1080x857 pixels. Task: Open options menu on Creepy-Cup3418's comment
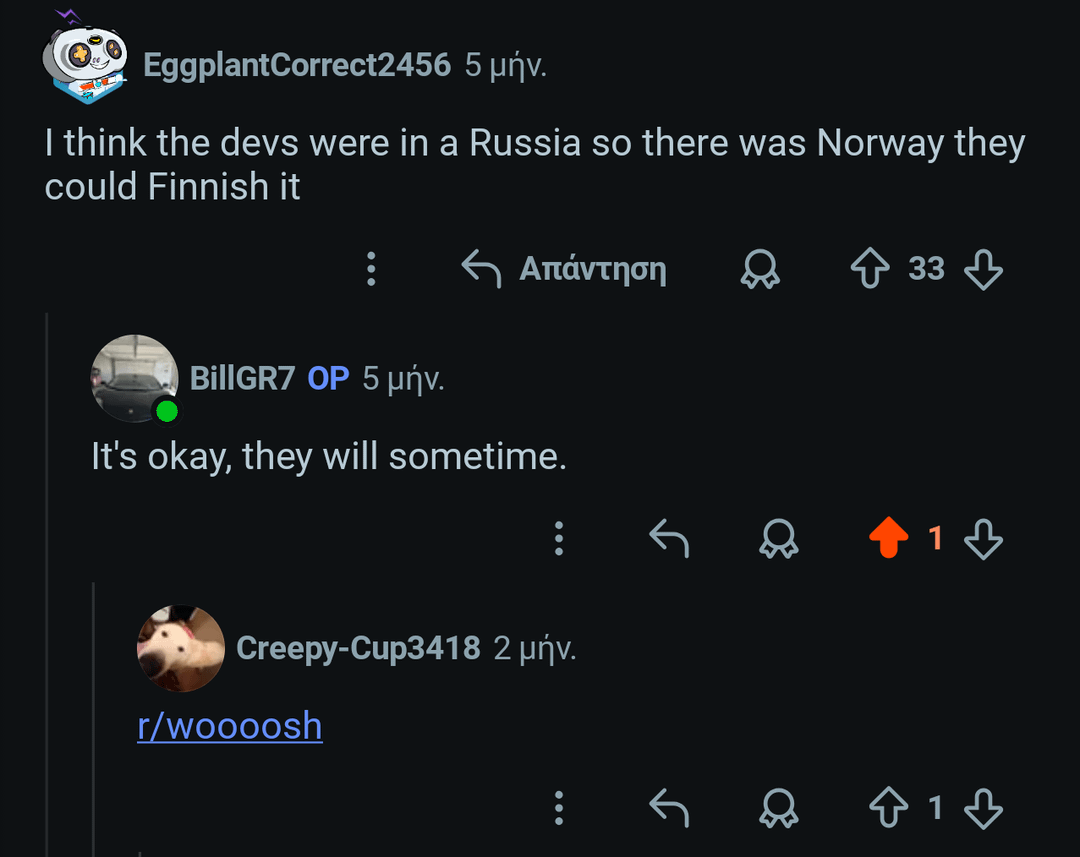coord(559,807)
